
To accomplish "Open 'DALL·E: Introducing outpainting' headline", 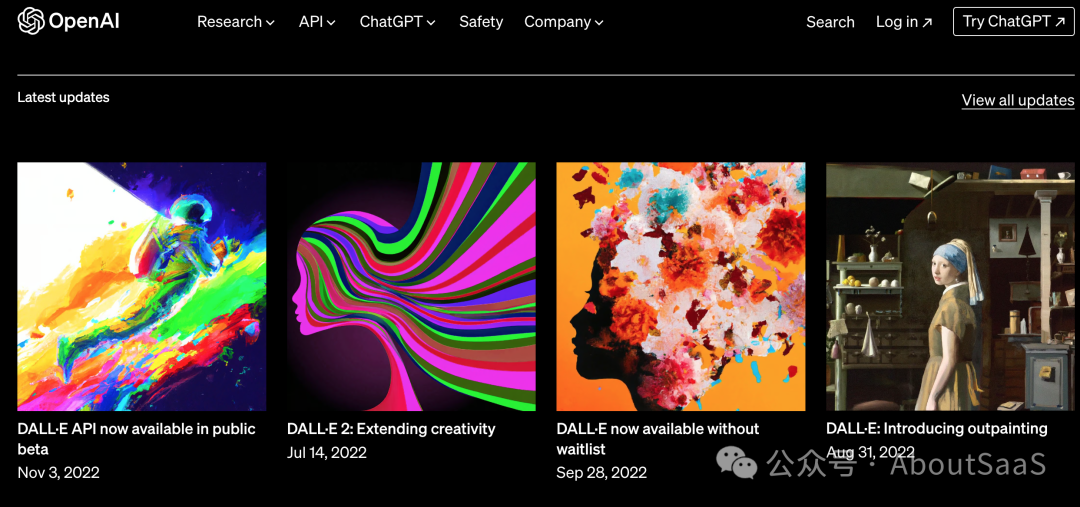I will point(937,429).
